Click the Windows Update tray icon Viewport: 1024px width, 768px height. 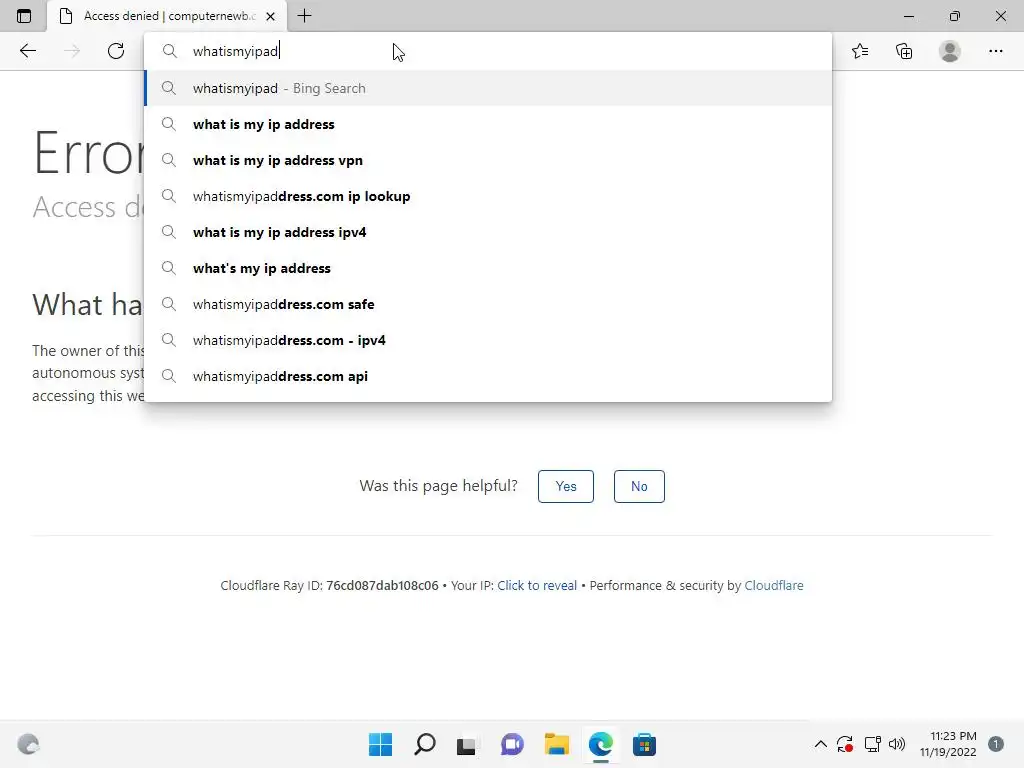[844, 744]
